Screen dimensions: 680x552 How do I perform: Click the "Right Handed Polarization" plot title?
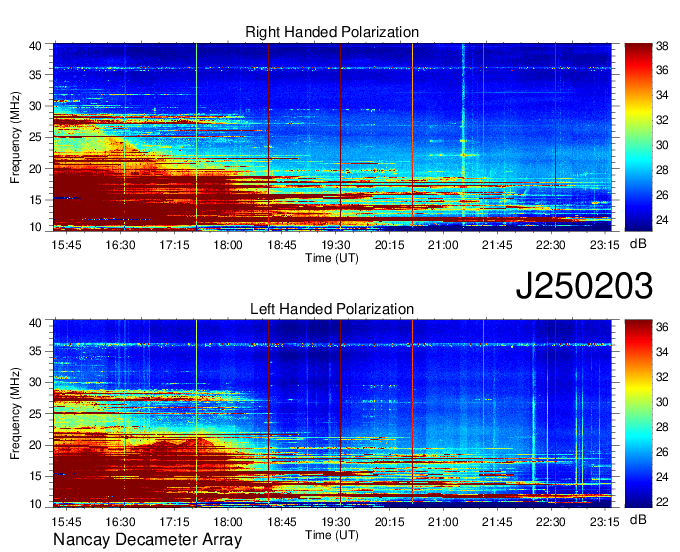click(332, 32)
